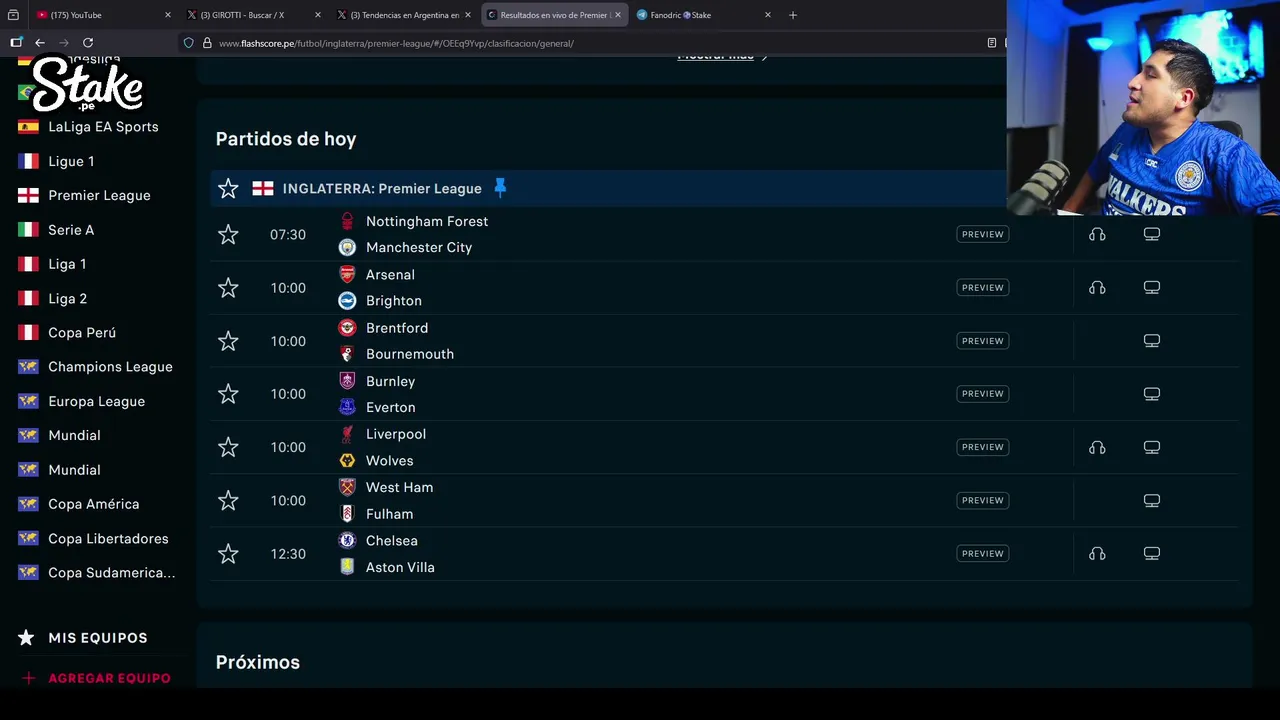
Task: Toggle favorite star for Arsenal vs Brighton
Action: 228,288
